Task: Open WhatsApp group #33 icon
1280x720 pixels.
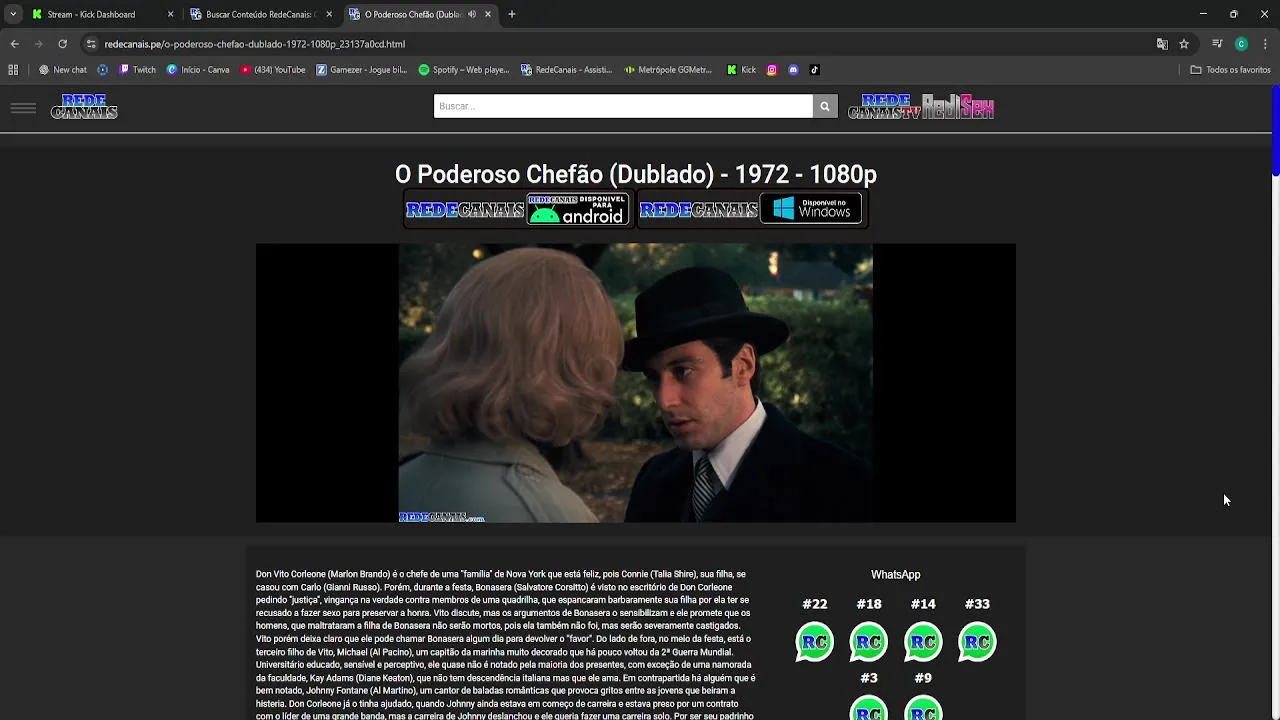Action: point(977,642)
